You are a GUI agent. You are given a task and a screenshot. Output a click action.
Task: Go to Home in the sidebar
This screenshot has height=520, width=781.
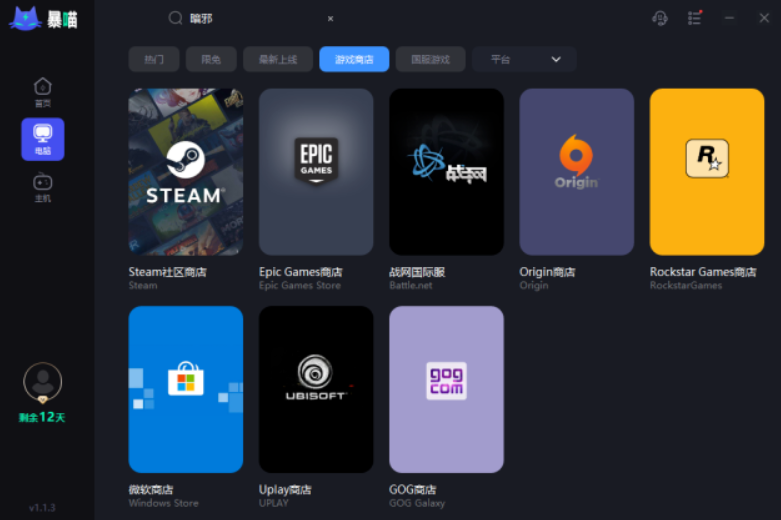tap(42, 92)
